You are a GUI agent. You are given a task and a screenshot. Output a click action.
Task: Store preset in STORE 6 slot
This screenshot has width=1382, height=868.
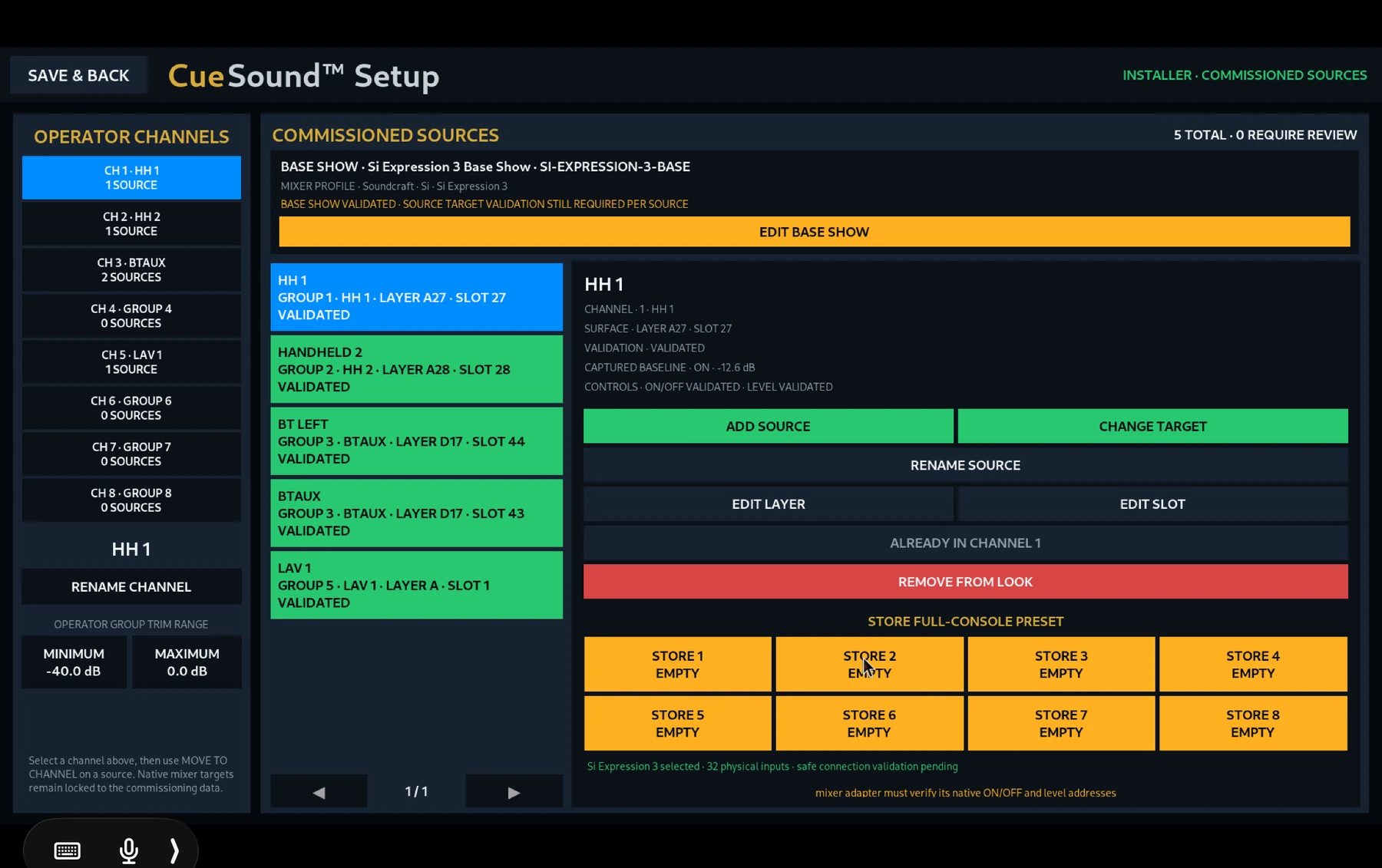[x=869, y=723]
